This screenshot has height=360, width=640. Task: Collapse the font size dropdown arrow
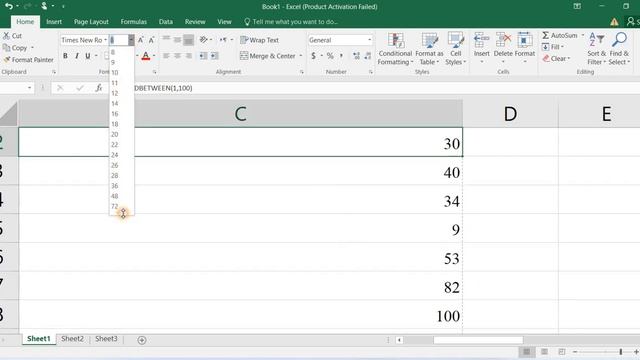131,40
